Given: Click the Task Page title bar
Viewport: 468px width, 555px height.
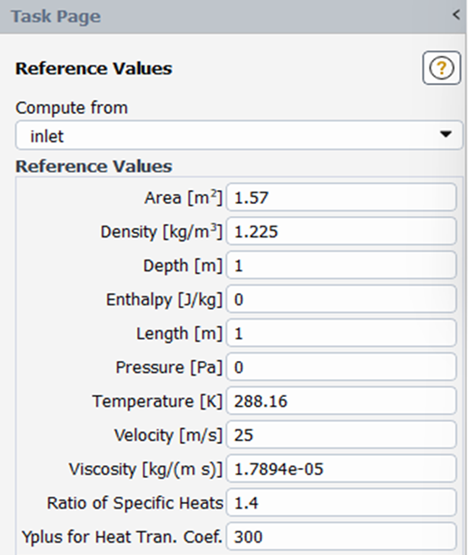Looking at the screenshot, I should point(233,17).
